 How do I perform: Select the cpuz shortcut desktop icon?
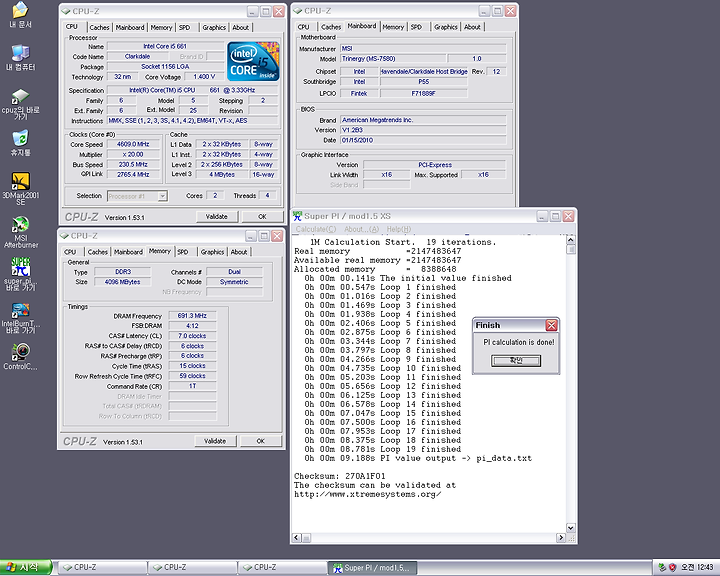pos(20,104)
